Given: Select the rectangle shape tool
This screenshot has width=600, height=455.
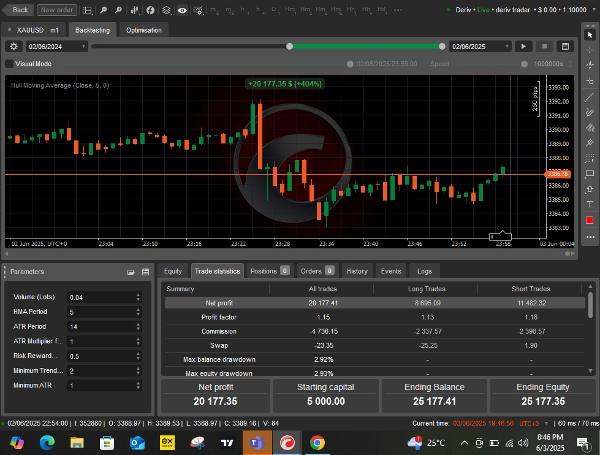Looking at the screenshot, I should [590, 173].
